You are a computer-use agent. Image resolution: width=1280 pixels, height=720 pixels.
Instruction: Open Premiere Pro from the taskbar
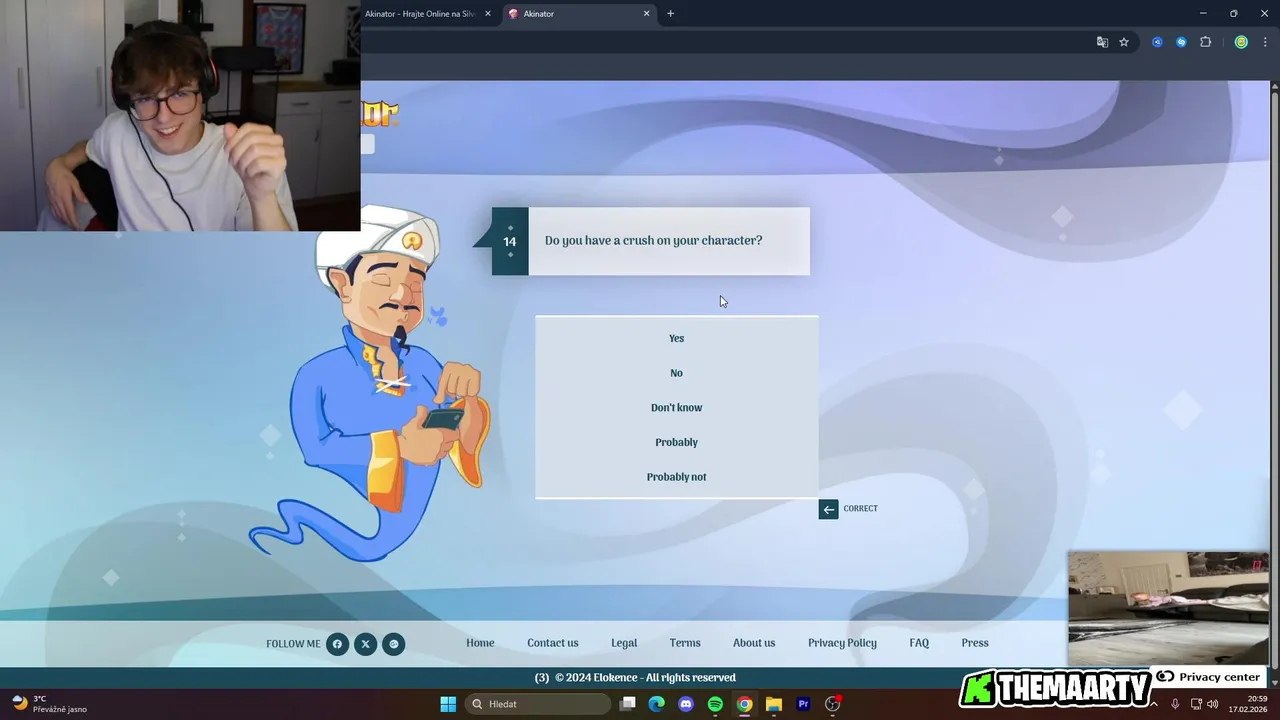pyautogui.click(x=803, y=704)
